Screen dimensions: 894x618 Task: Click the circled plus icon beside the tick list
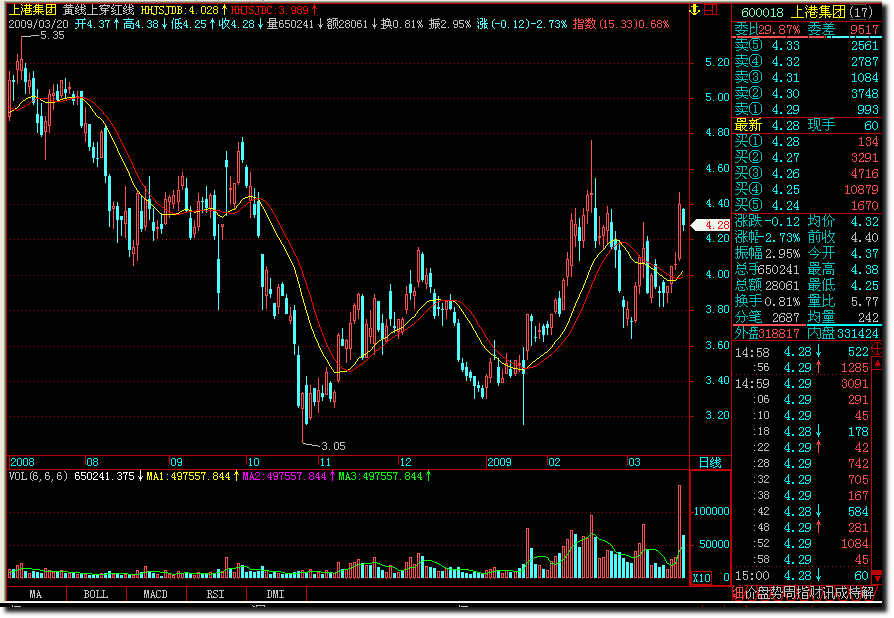point(877,349)
